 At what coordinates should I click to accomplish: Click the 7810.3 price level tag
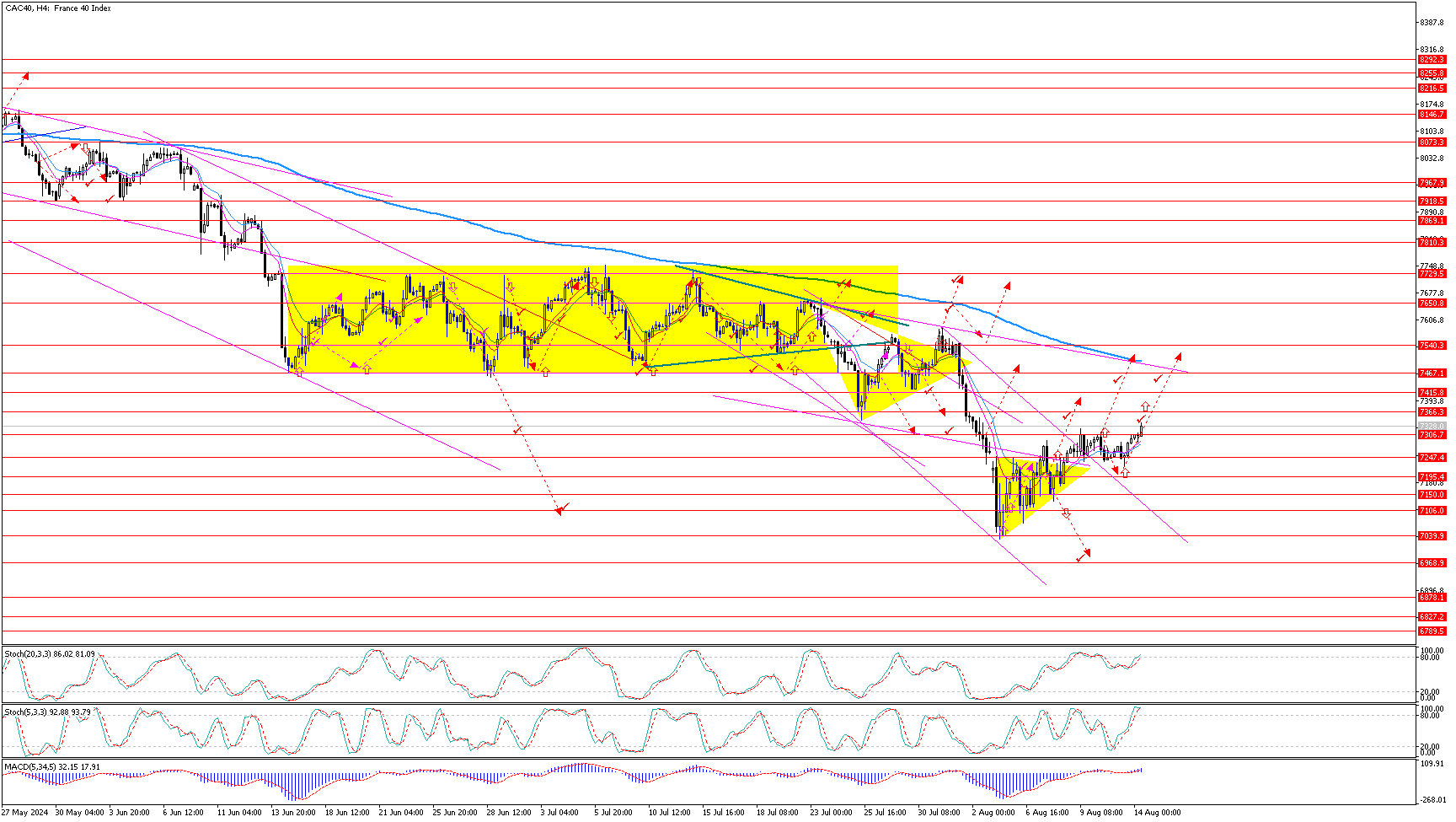point(1432,242)
